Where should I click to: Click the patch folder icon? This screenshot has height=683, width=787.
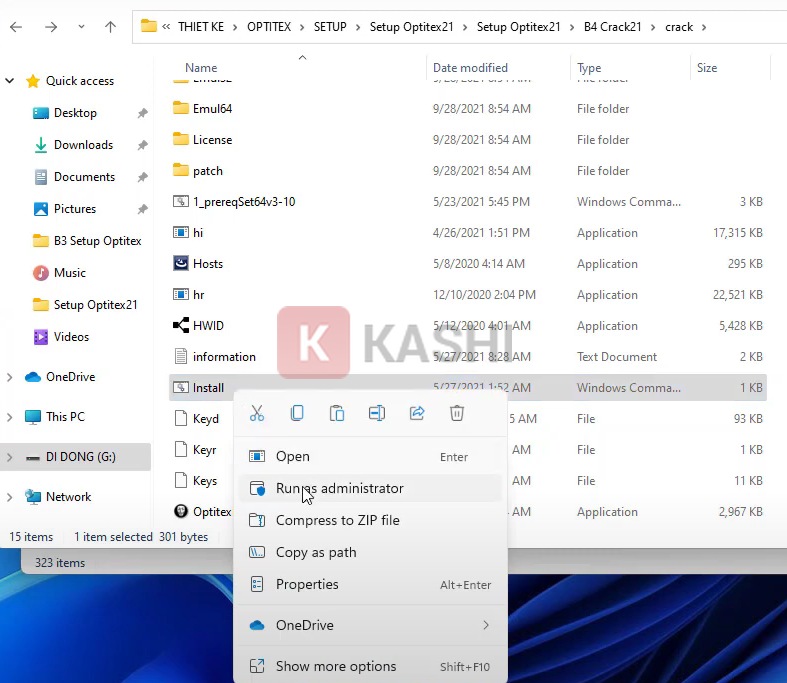coord(181,170)
